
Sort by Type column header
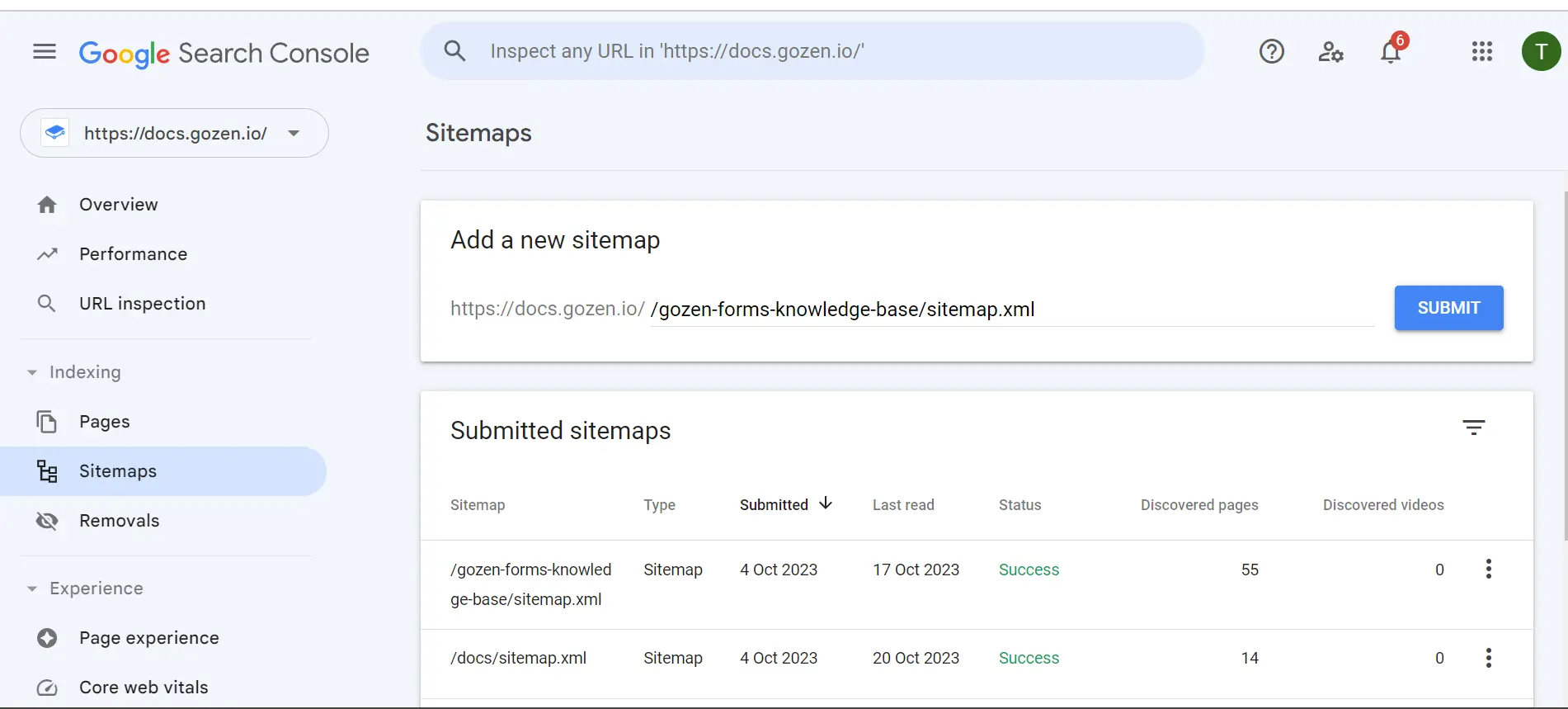(659, 505)
